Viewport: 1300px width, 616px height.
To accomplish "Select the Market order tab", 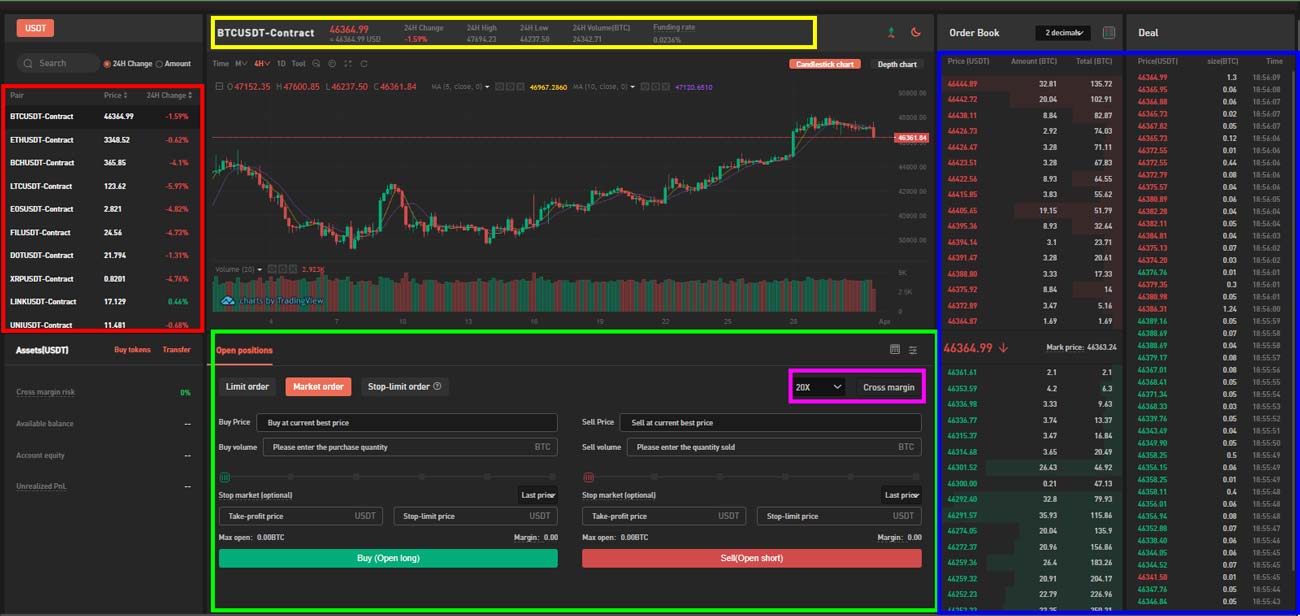I will [318, 386].
